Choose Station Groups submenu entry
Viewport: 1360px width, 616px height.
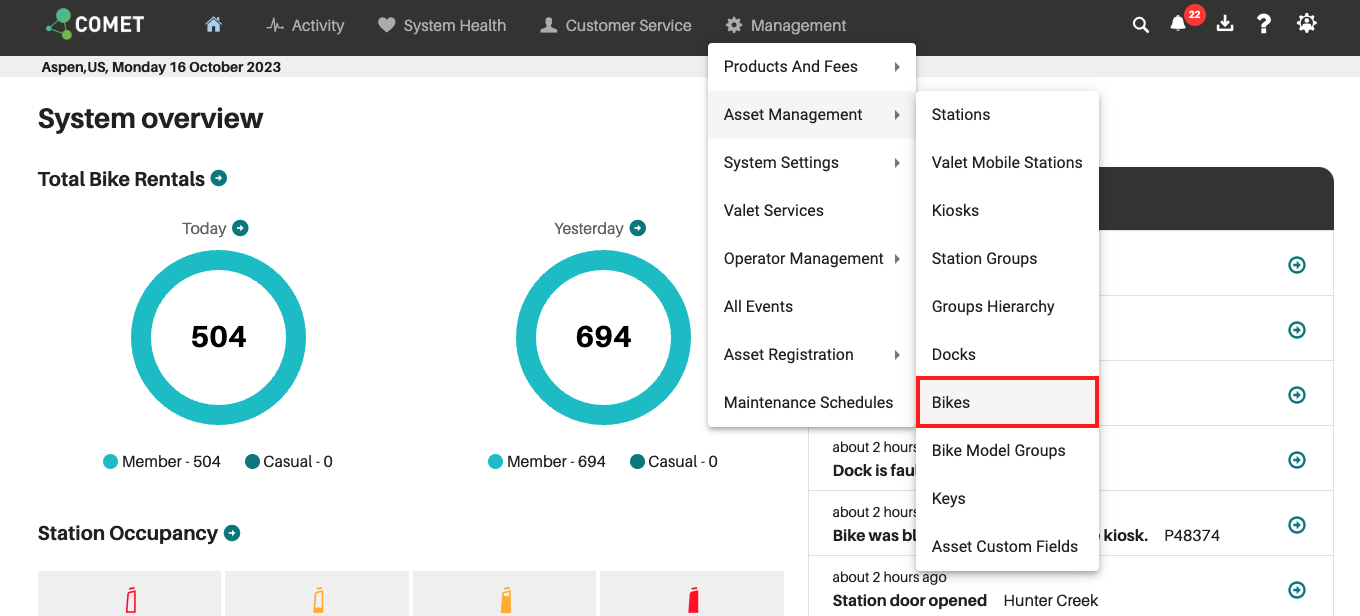pyautogui.click(x=1007, y=259)
